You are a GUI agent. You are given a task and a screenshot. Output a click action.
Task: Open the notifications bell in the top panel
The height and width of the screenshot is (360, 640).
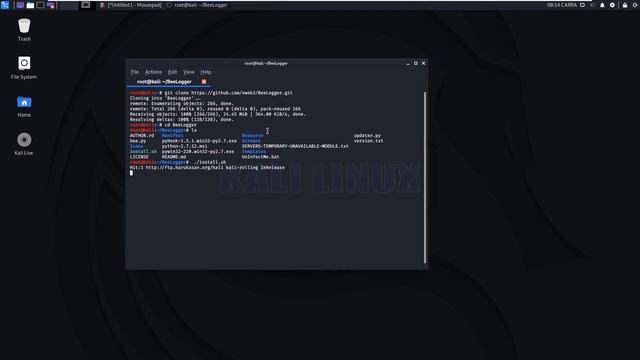pos(602,5)
